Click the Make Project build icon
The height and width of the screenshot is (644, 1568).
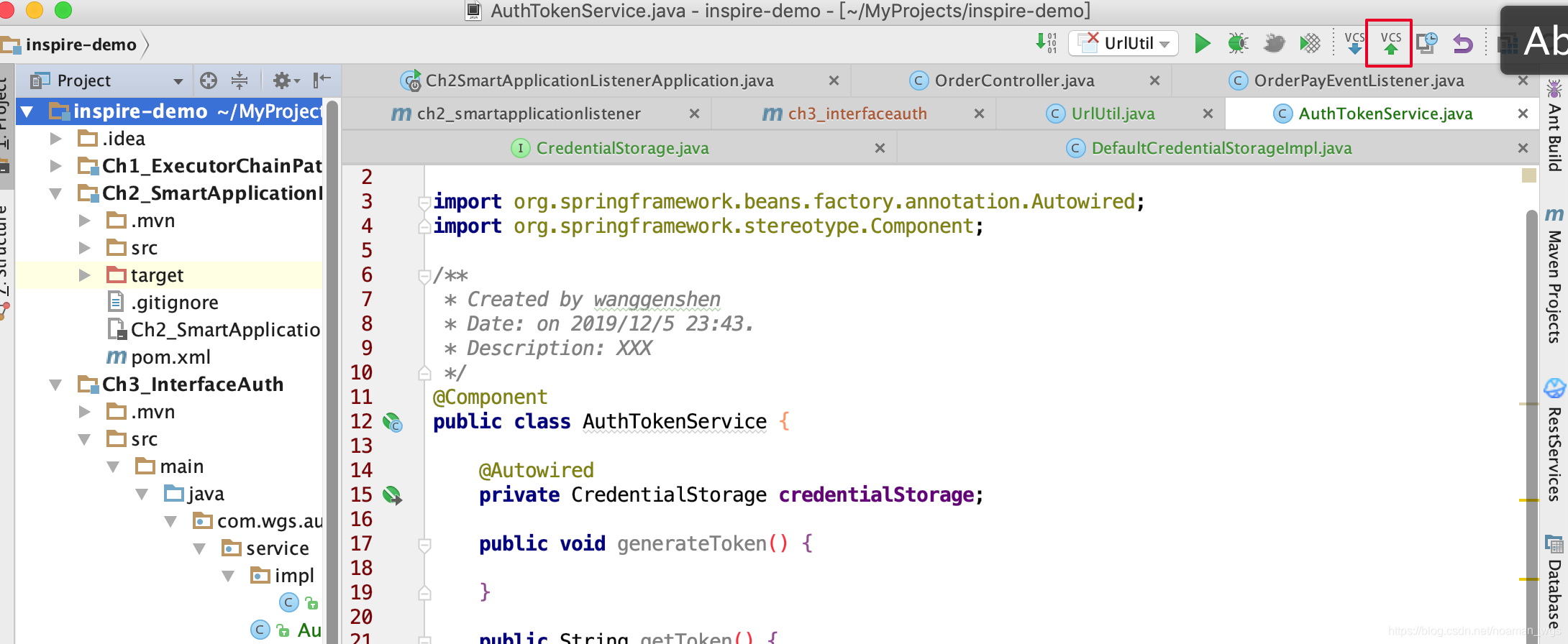click(1047, 43)
